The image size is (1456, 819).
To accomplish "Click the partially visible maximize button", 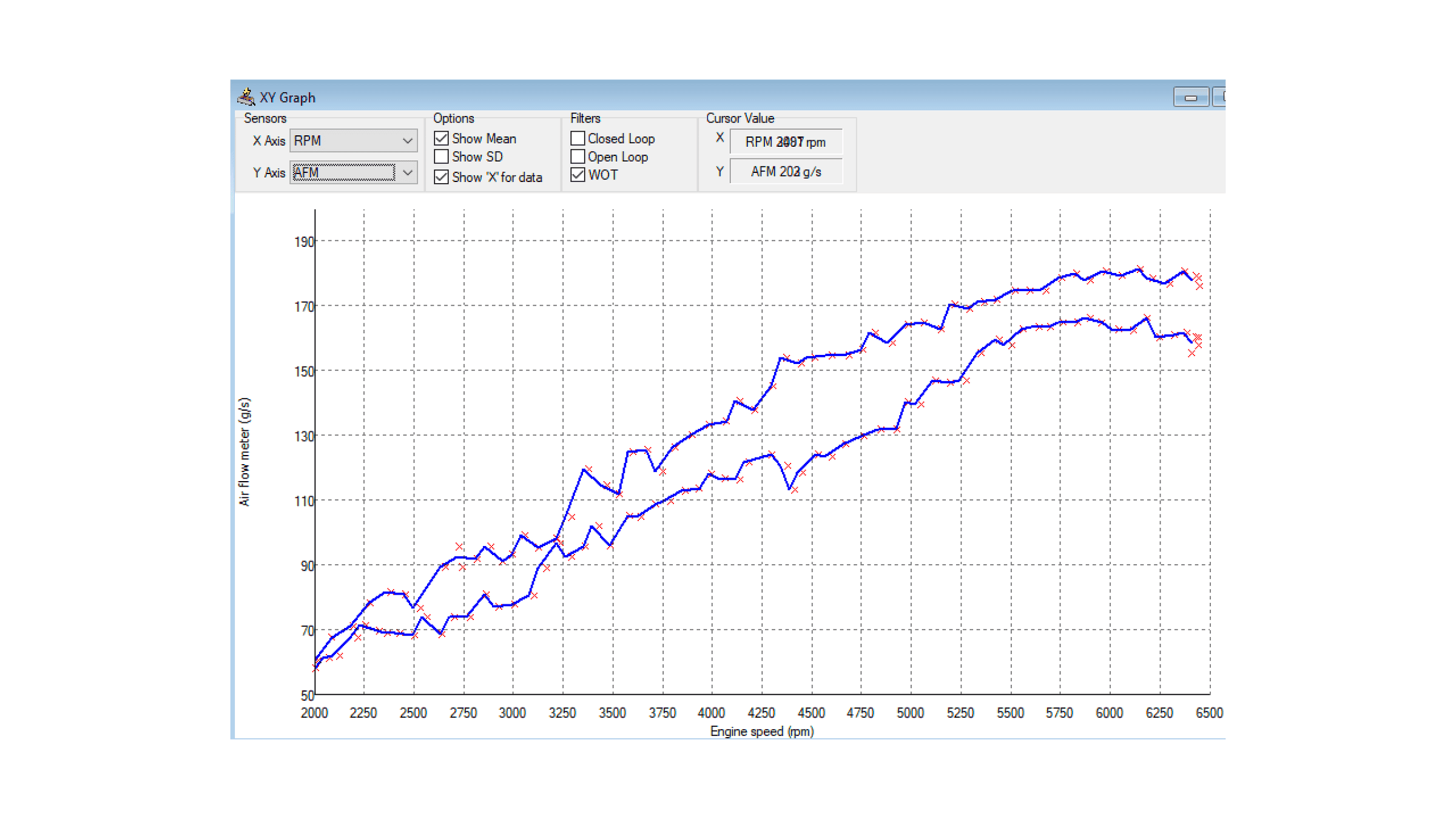I will click(1220, 97).
